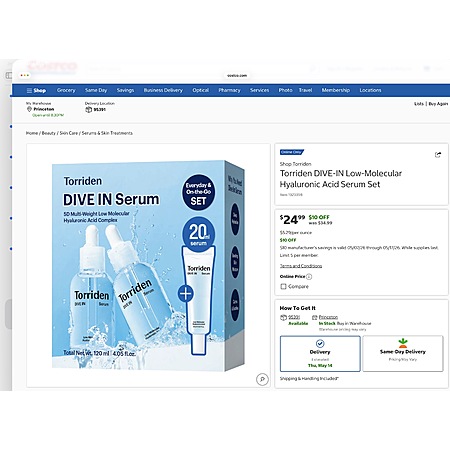Open the Shop hamburger menu
450x450 pixels.
[36, 90]
